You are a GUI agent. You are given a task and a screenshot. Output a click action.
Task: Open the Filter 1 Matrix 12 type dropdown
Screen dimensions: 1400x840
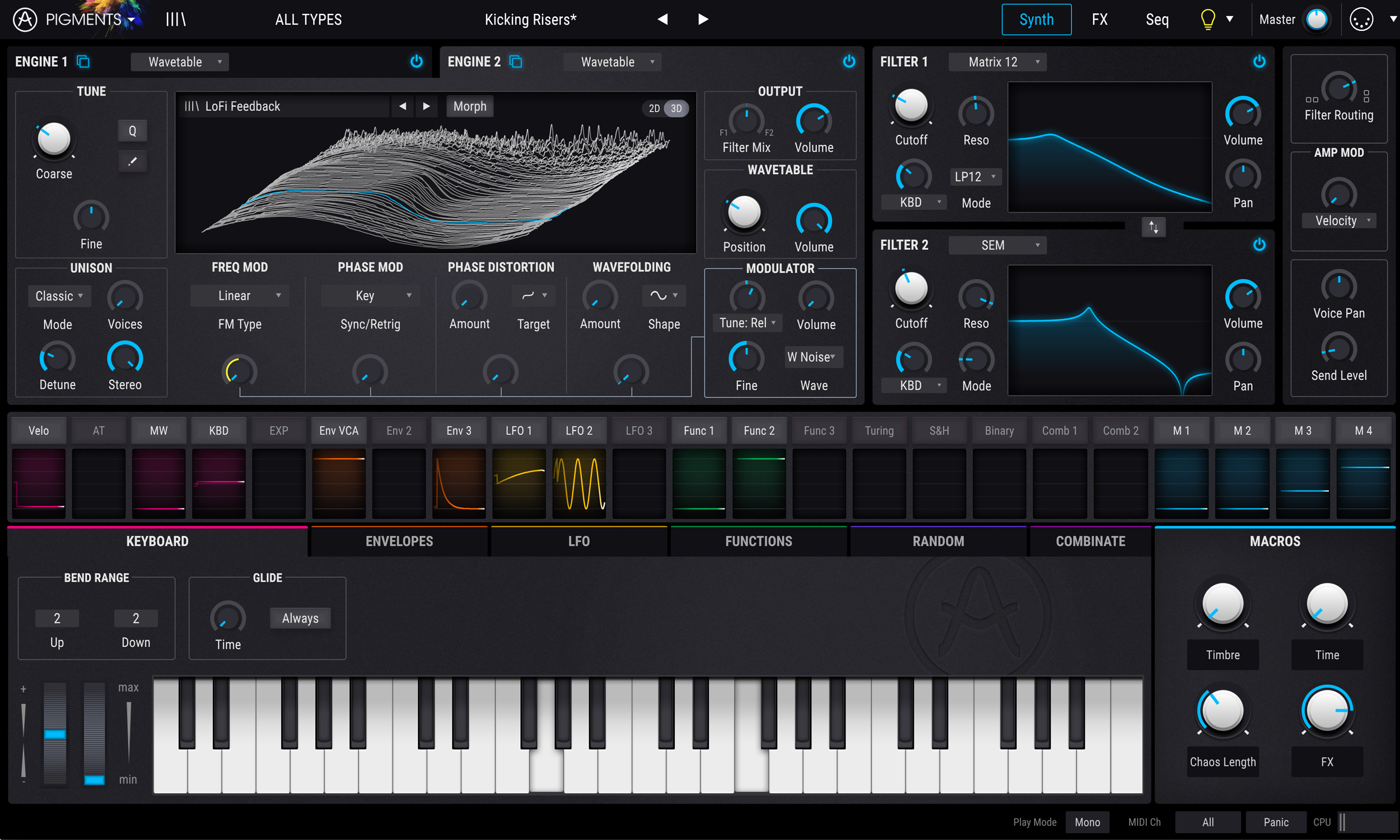[x=997, y=62]
